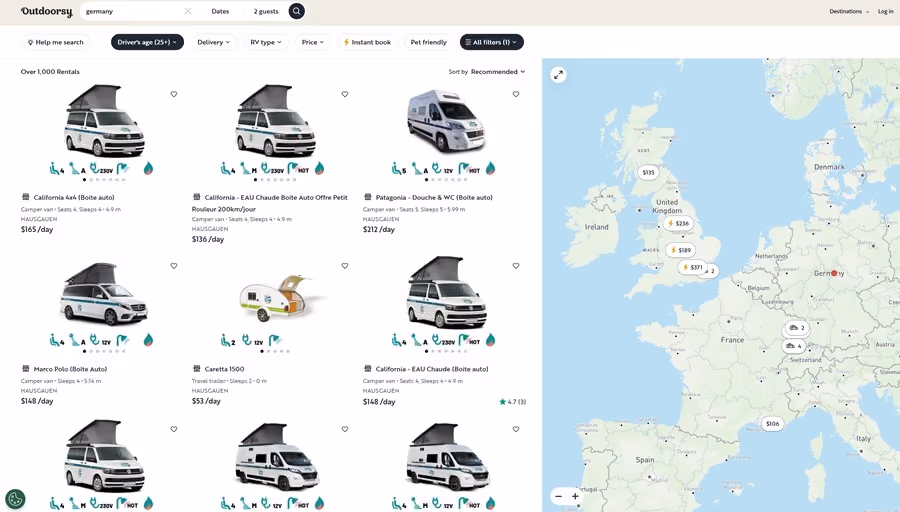Click Help me search button
The height and width of the screenshot is (512, 900).
56,42
